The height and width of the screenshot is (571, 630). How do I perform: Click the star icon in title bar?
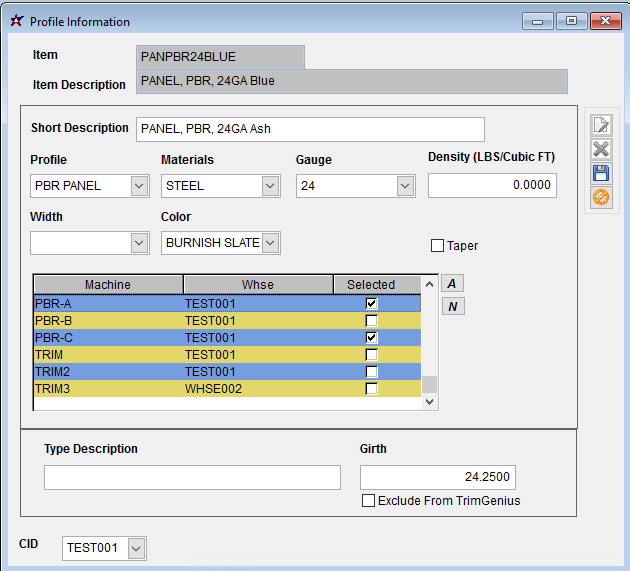coord(15,21)
